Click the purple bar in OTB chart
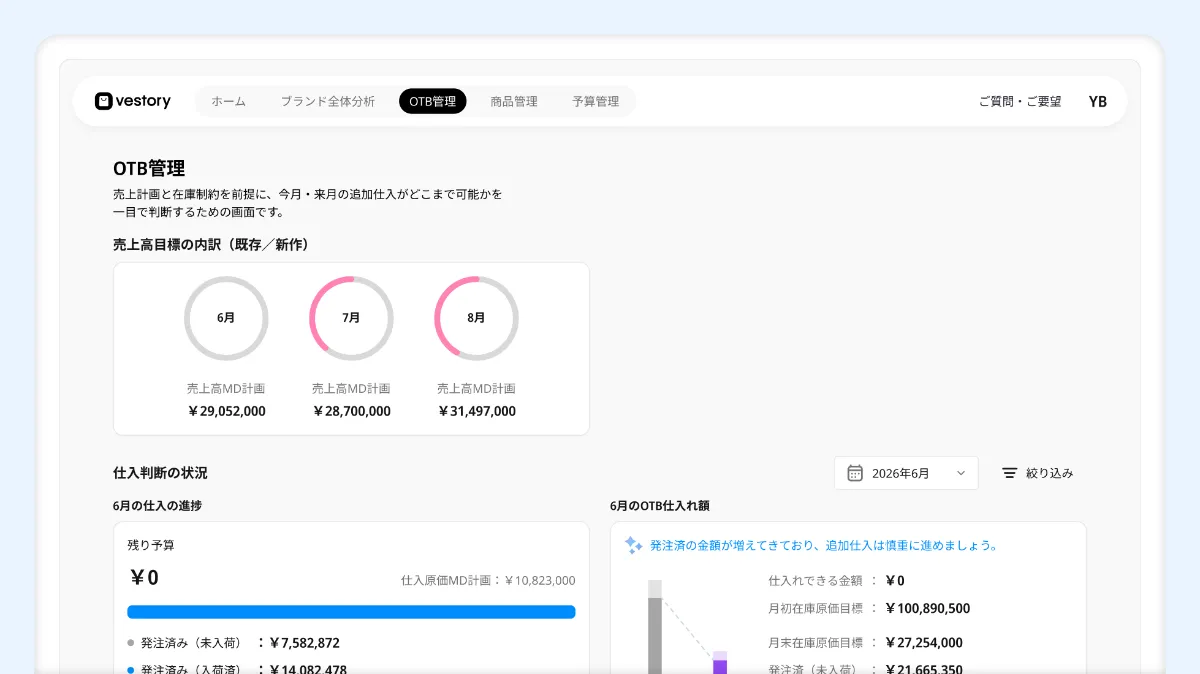 [x=720, y=663]
